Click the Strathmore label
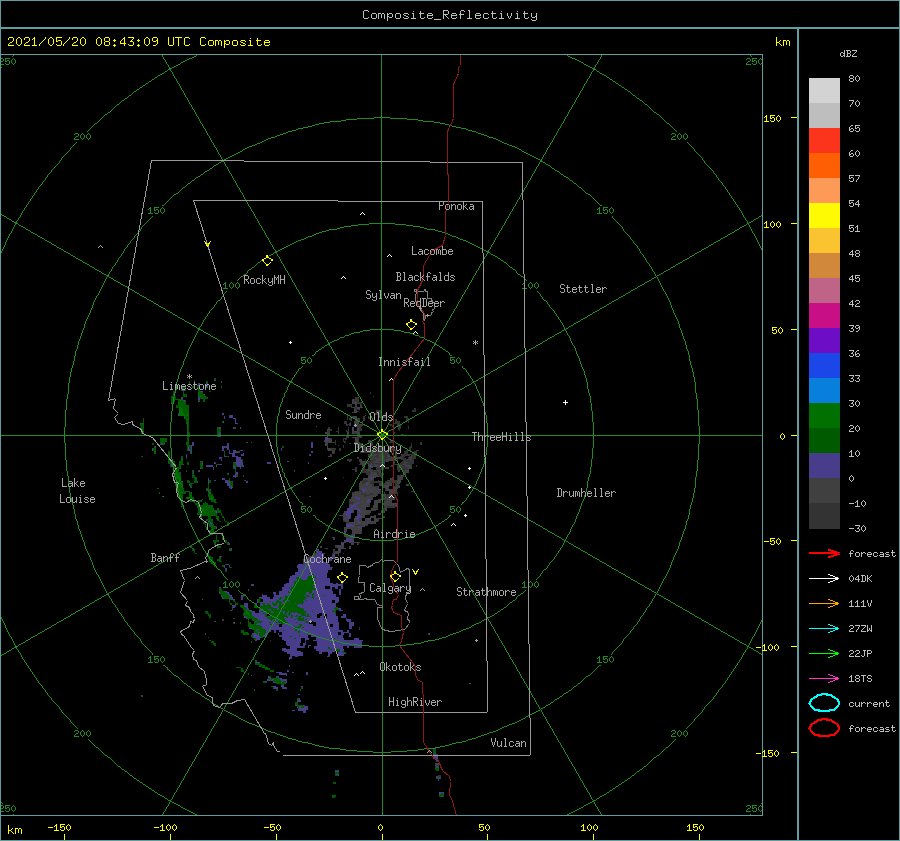 486,592
